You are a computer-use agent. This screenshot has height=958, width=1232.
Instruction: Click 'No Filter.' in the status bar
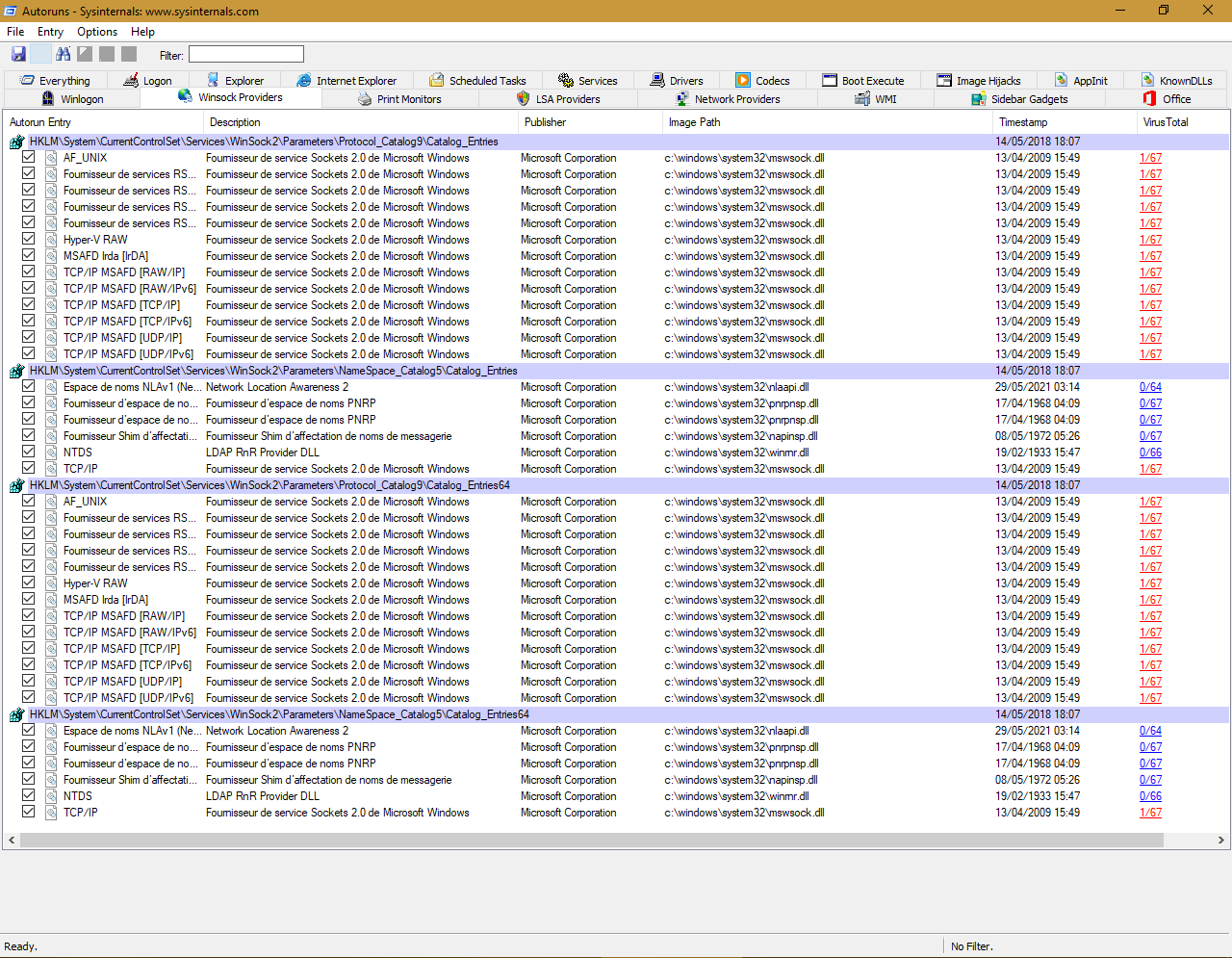click(972, 946)
